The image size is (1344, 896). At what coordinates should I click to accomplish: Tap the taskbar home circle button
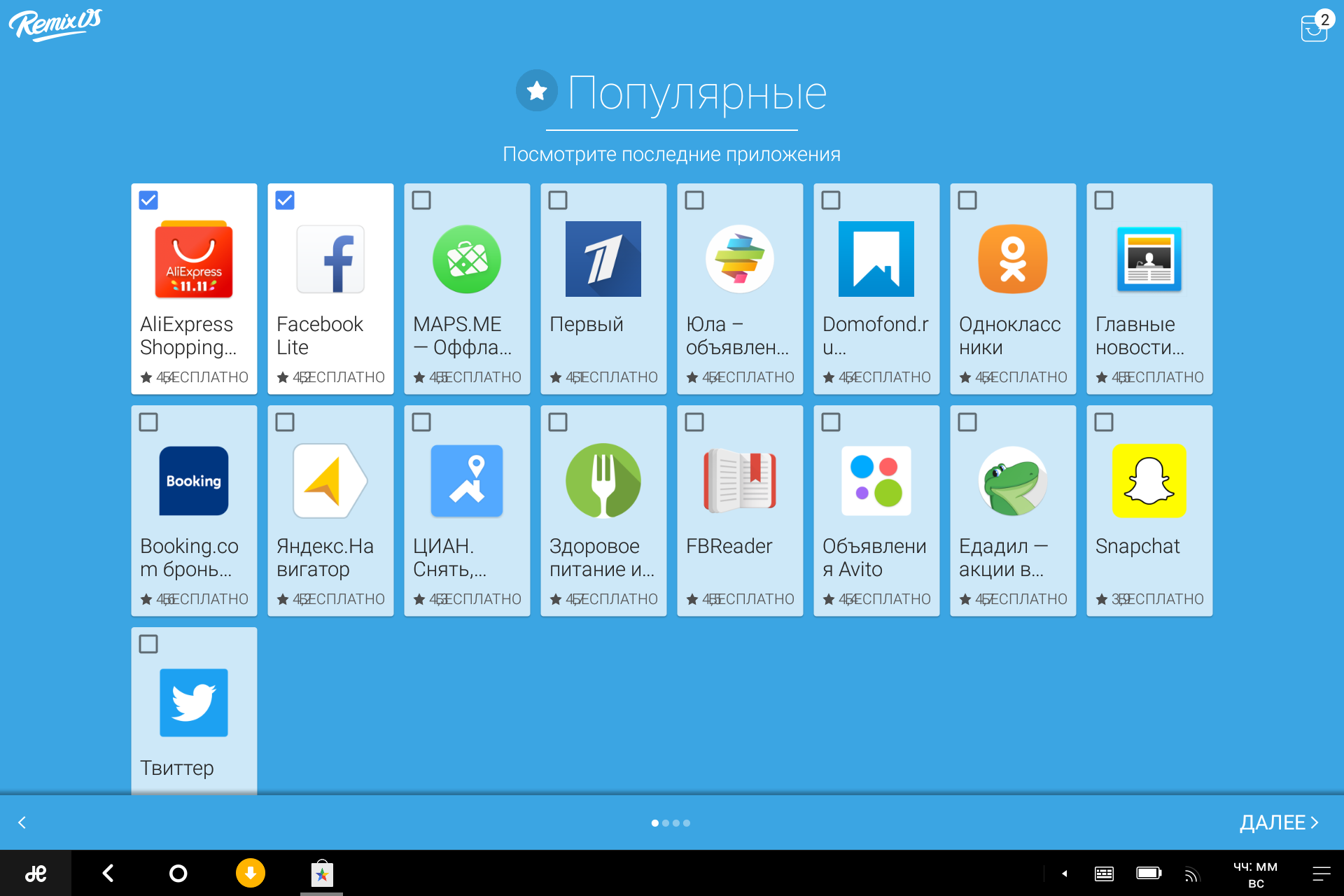[178, 873]
